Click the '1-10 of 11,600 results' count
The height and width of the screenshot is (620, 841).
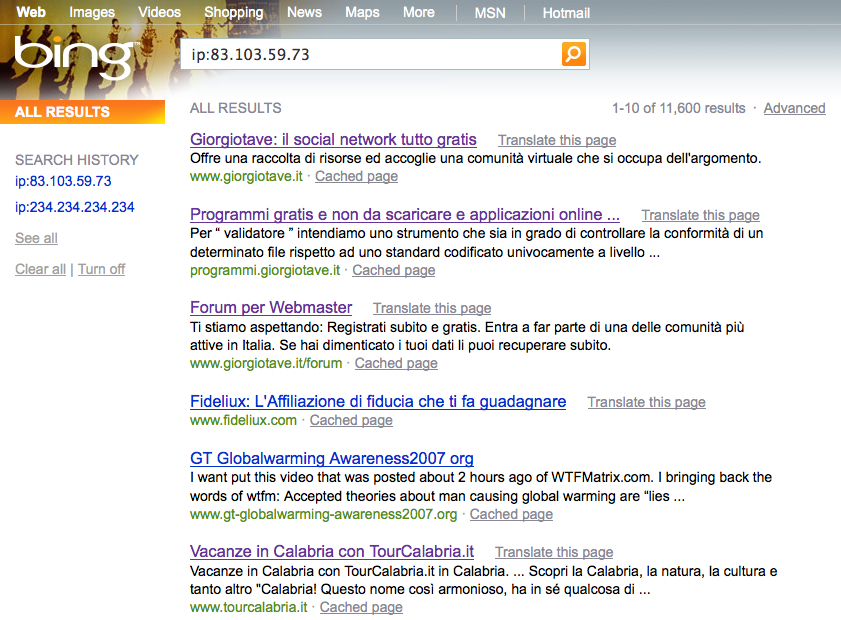pyautogui.click(x=678, y=108)
